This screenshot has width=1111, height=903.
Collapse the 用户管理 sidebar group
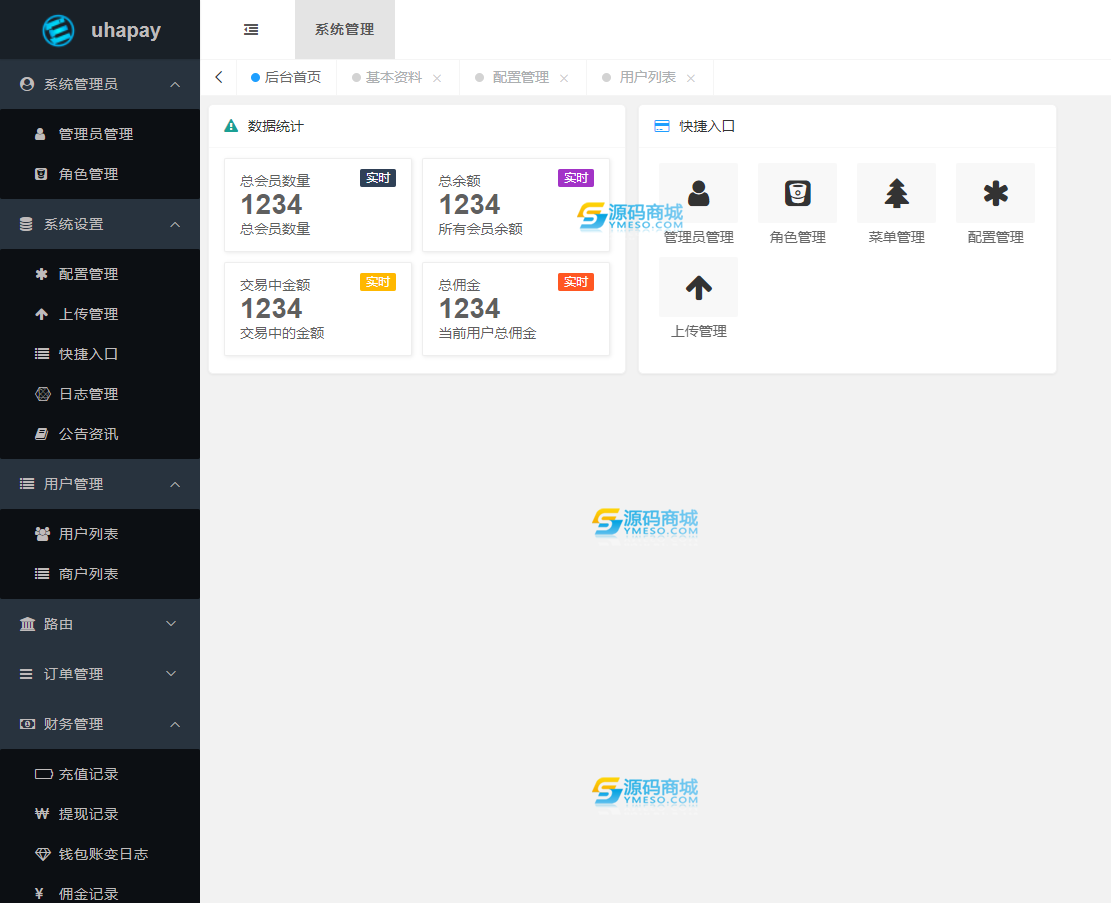(x=100, y=484)
